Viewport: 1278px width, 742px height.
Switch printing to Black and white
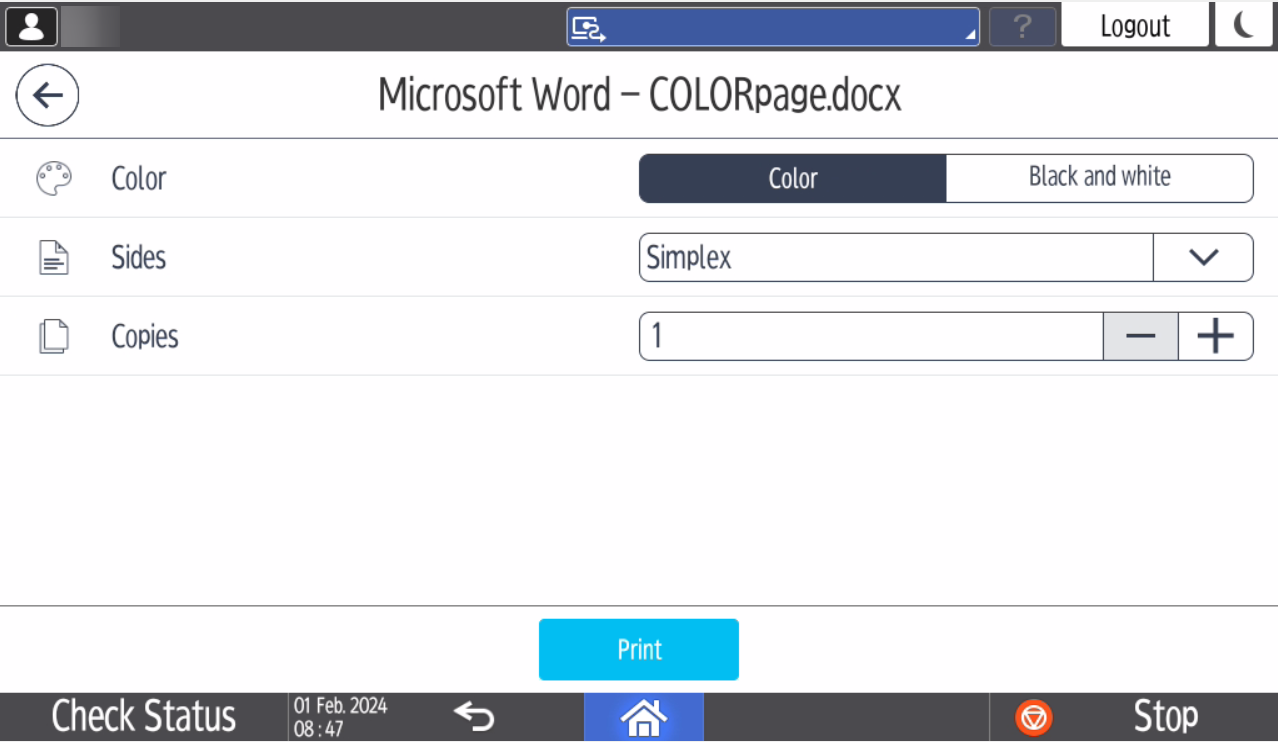[1098, 177]
